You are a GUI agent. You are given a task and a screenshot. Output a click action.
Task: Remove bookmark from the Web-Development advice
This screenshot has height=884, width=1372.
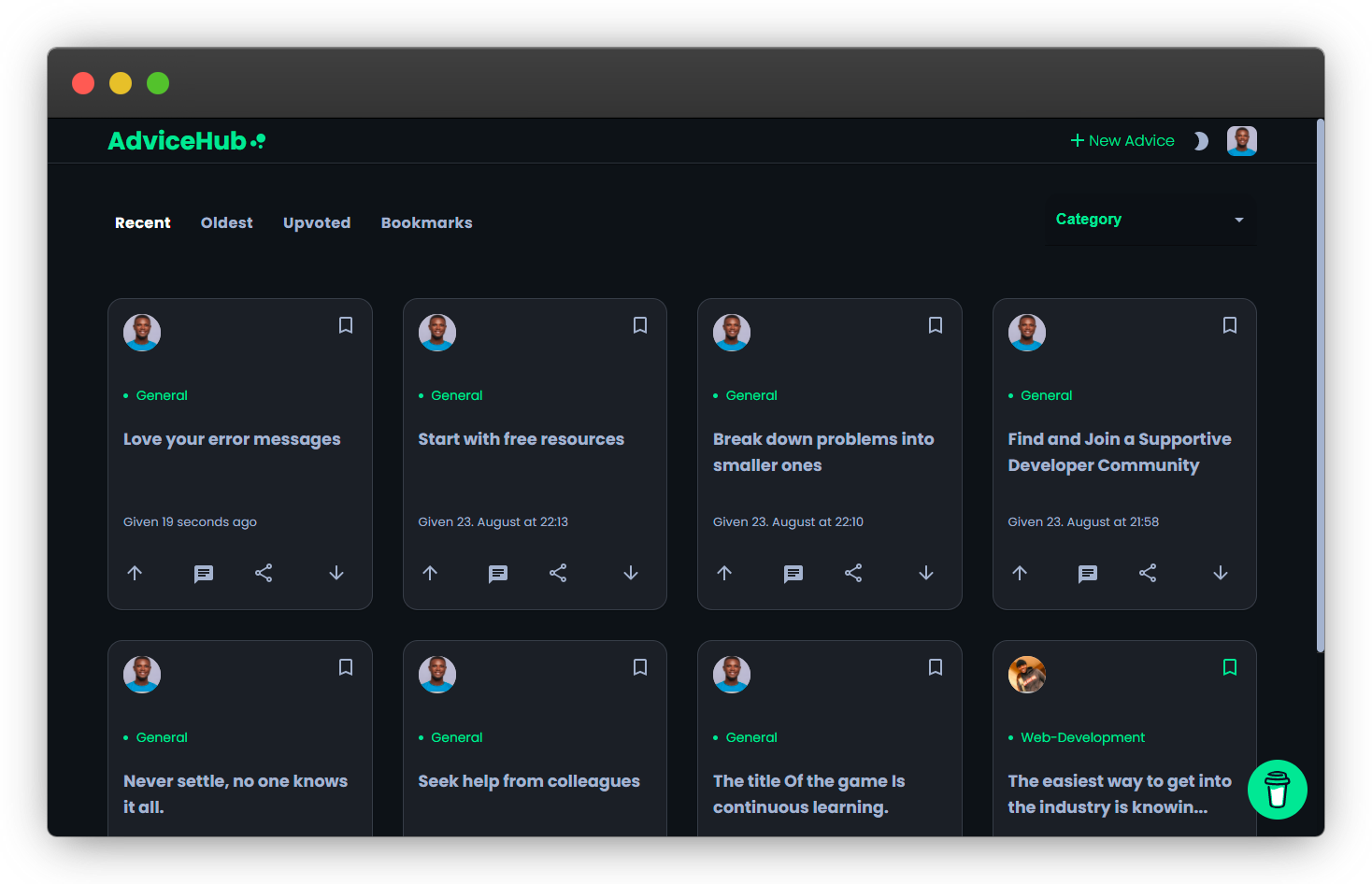coord(1230,667)
